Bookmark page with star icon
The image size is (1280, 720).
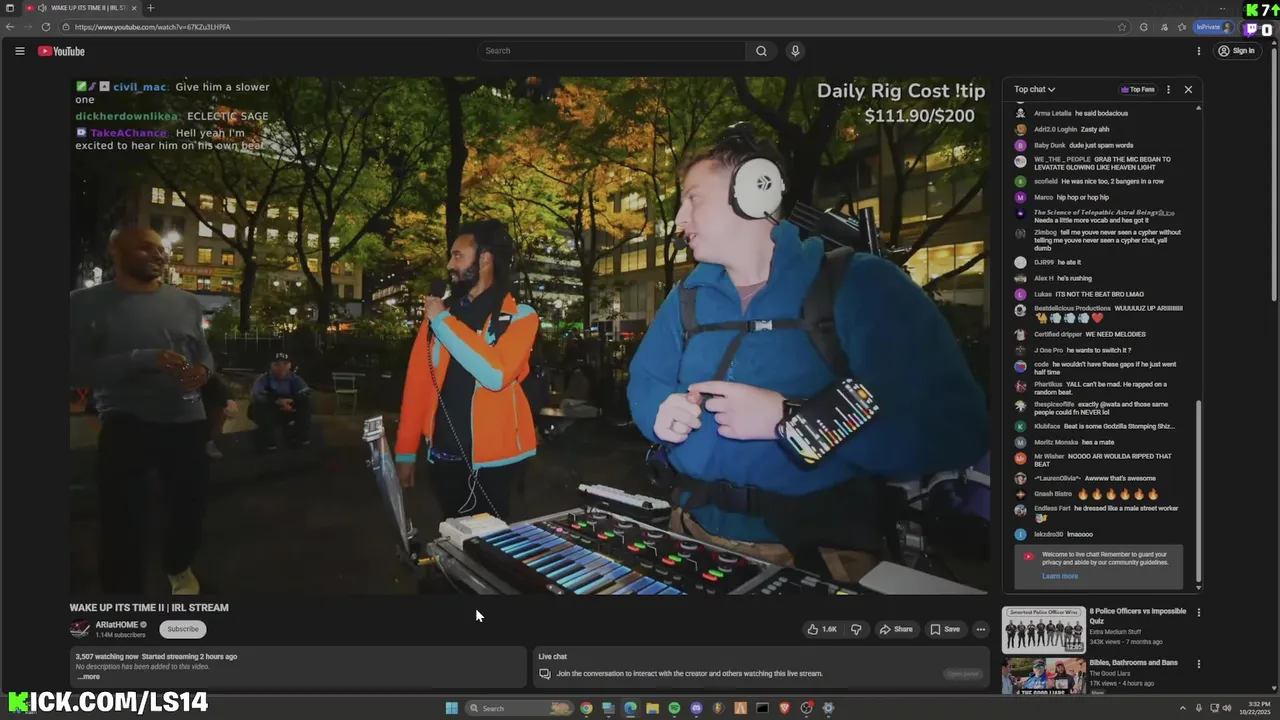point(1122,27)
